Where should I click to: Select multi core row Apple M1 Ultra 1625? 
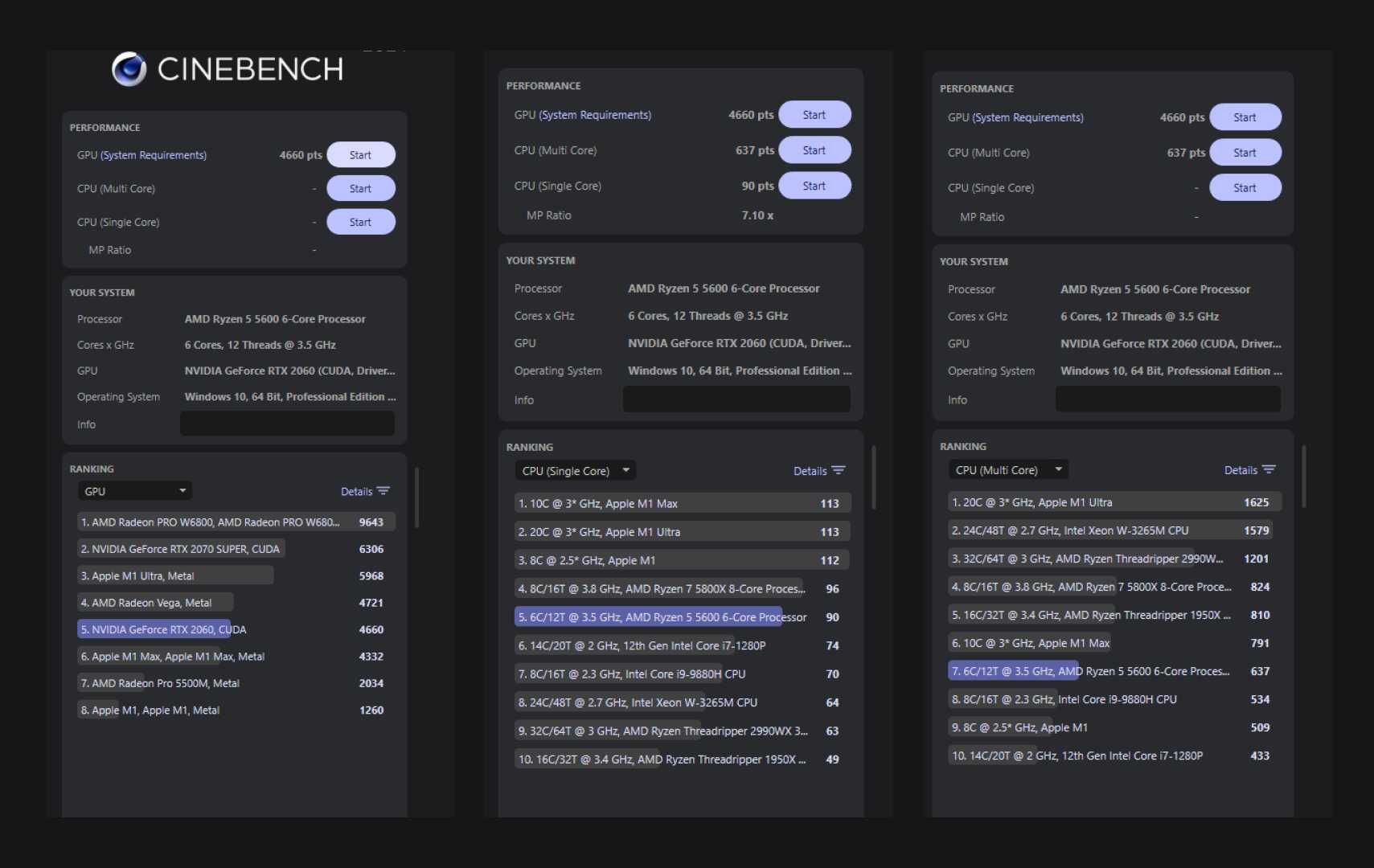tap(1114, 502)
